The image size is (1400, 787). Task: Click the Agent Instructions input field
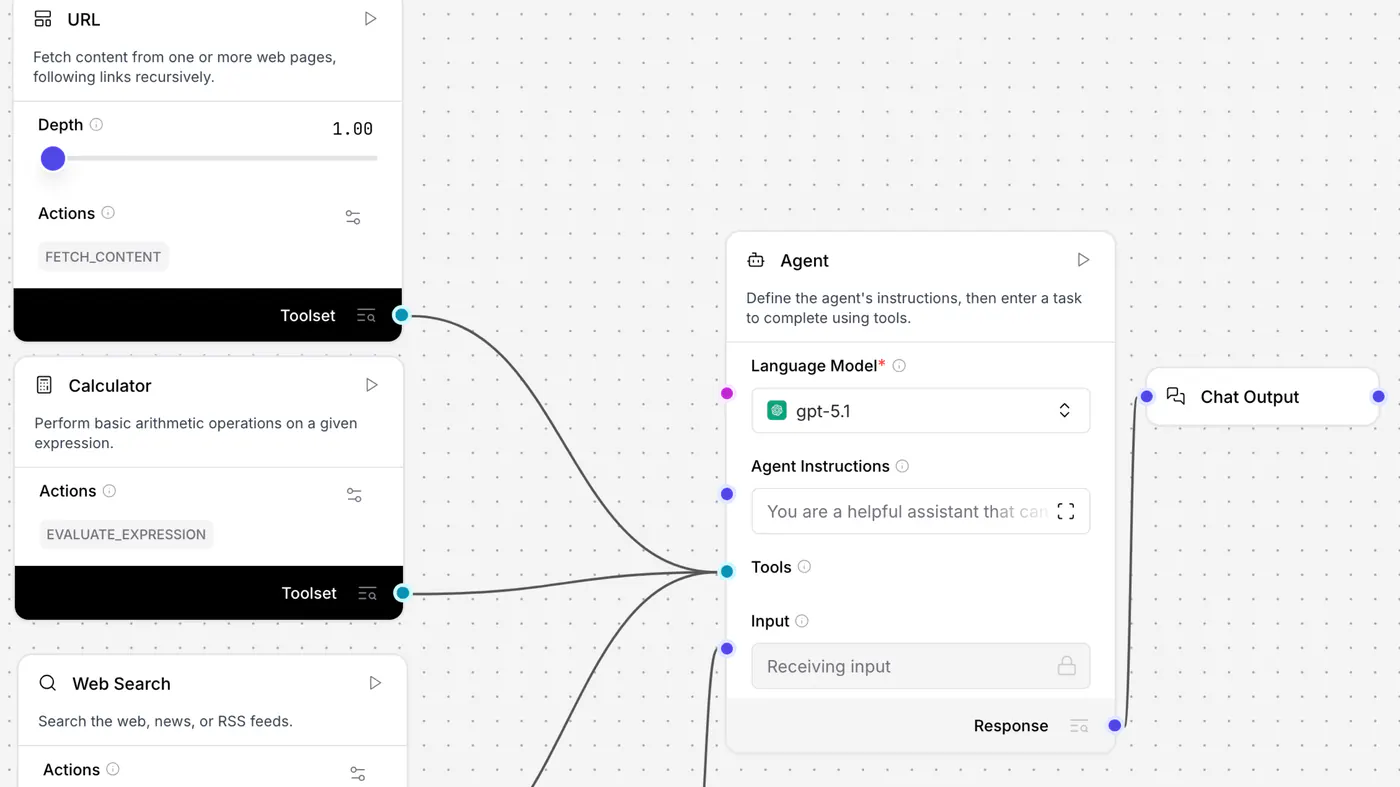(x=920, y=511)
